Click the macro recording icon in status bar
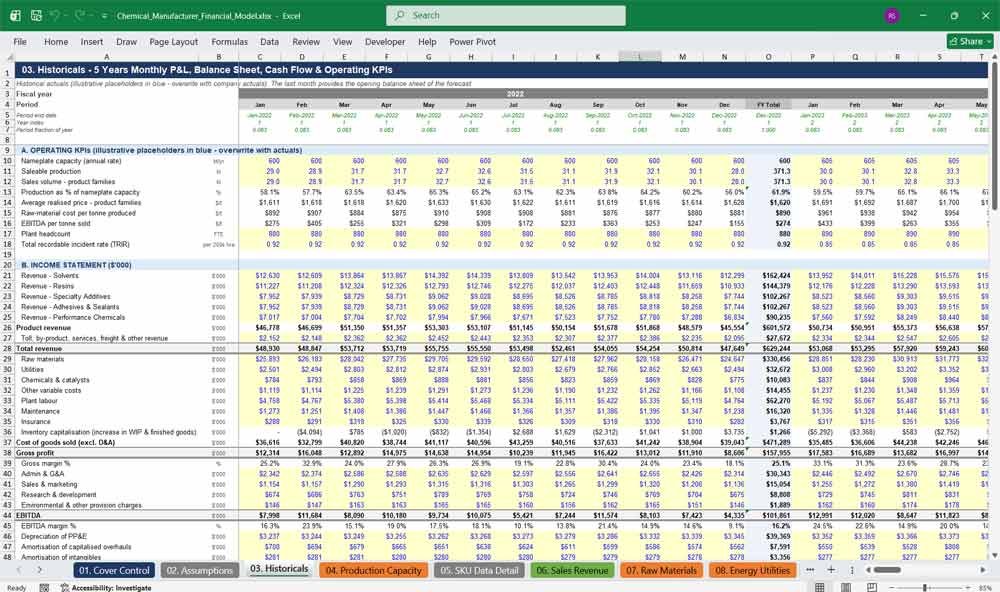The width and height of the screenshot is (1000, 592). [44, 588]
